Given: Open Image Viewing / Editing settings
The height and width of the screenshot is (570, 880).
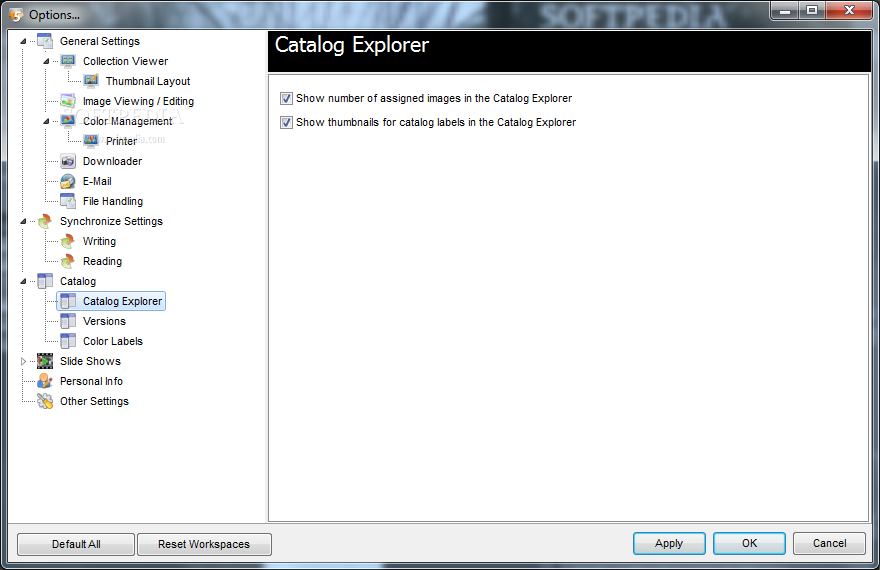Looking at the screenshot, I should point(138,101).
